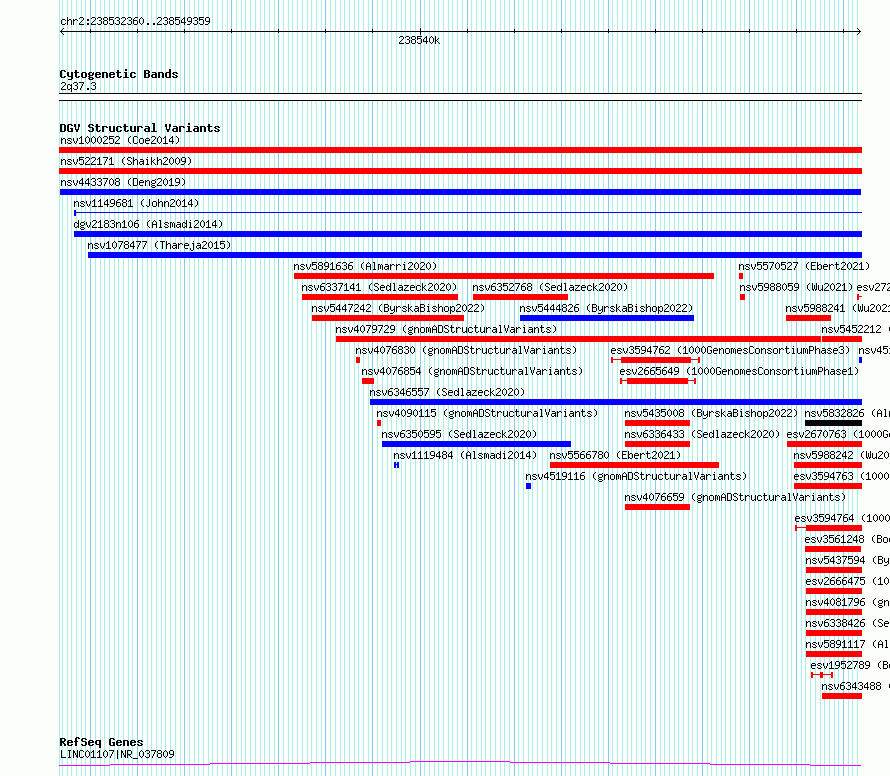Click nsv1149681 (John2014) label
The width and height of the screenshot is (890, 776).
136,203
